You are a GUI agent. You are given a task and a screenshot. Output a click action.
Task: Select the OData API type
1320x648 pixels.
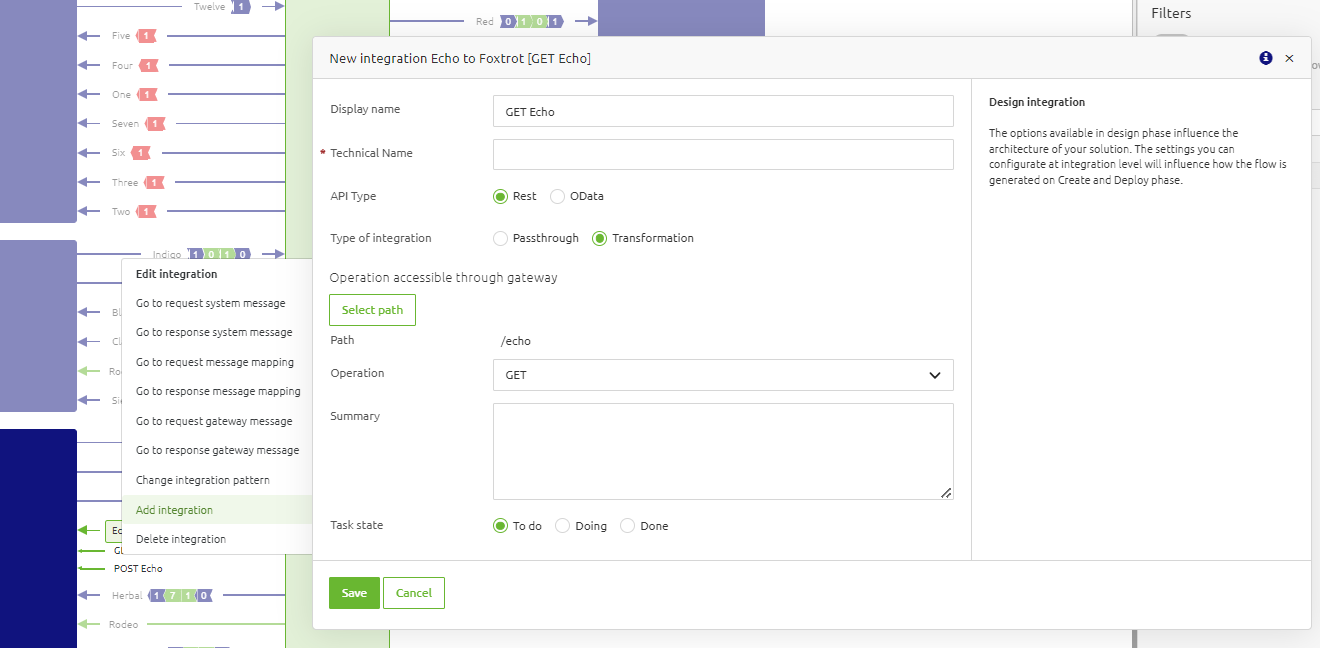[556, 196]
